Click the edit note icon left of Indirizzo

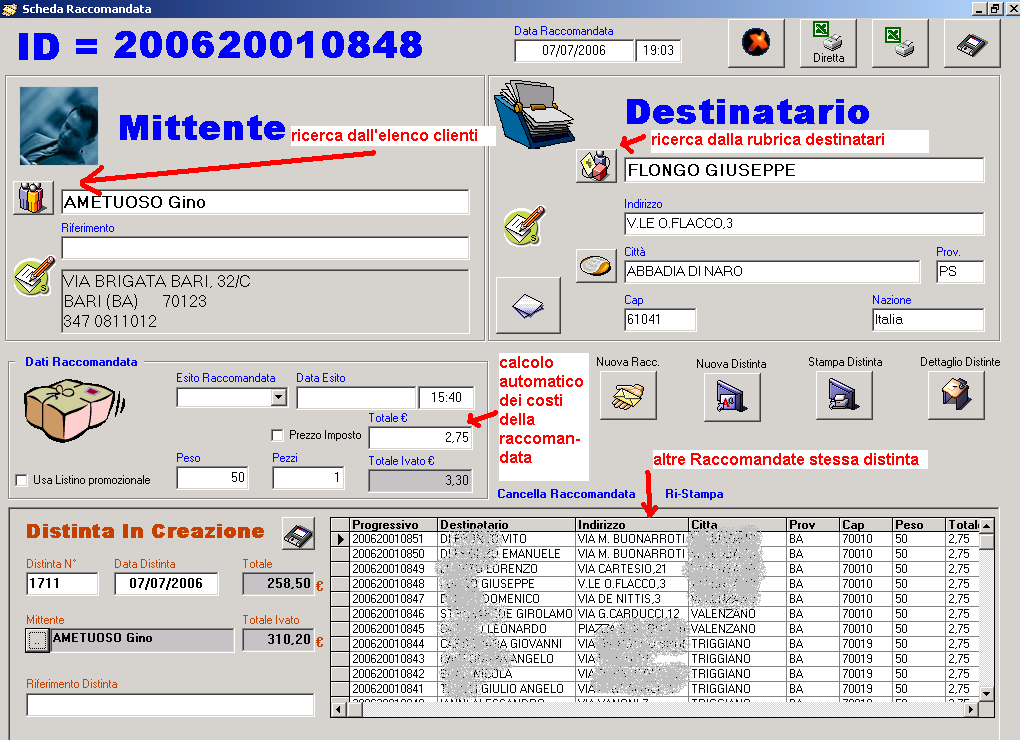pyautogui.click(x=524, y=226)
